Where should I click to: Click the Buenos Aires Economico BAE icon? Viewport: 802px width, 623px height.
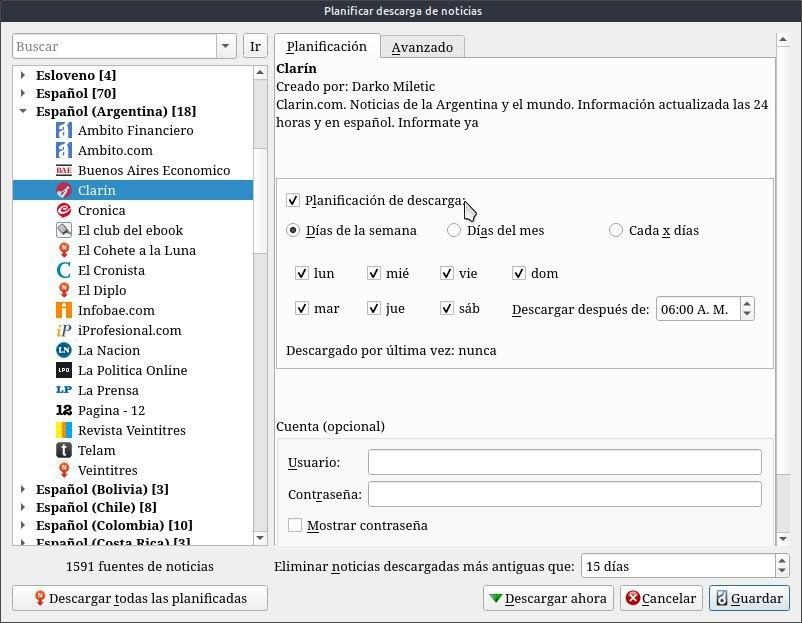63,170
